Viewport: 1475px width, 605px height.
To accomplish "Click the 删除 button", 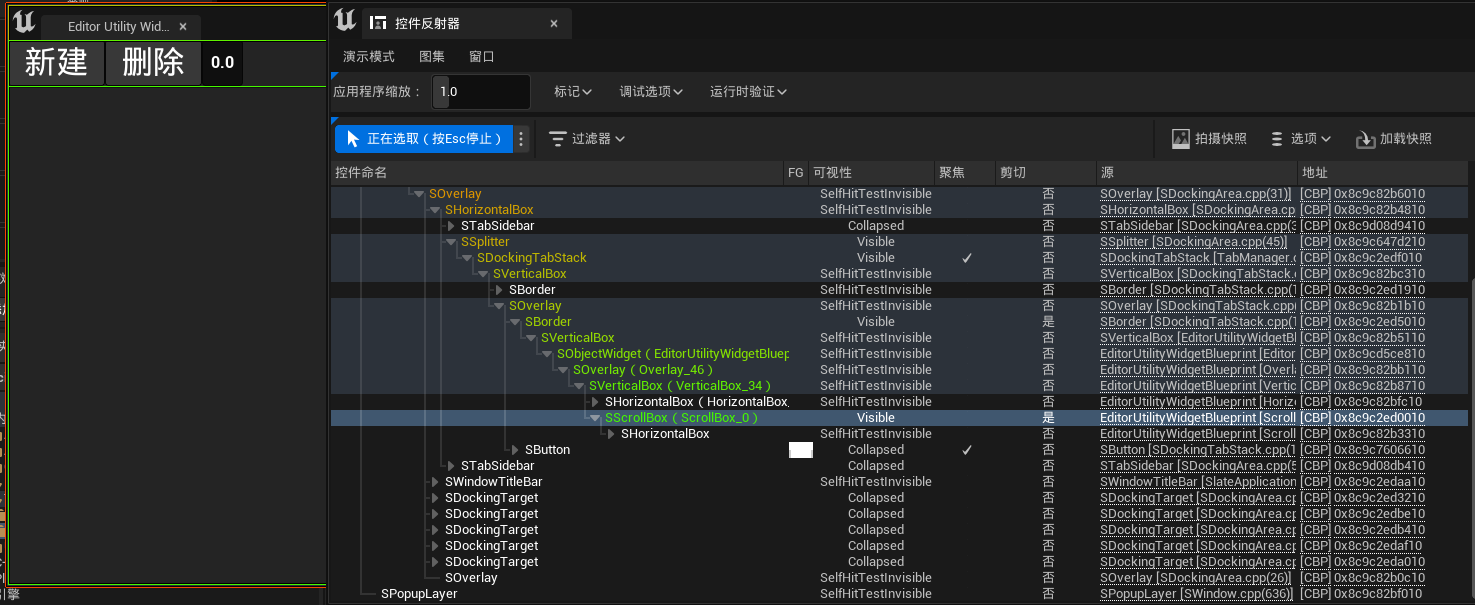I will click(x=153, y=63).
